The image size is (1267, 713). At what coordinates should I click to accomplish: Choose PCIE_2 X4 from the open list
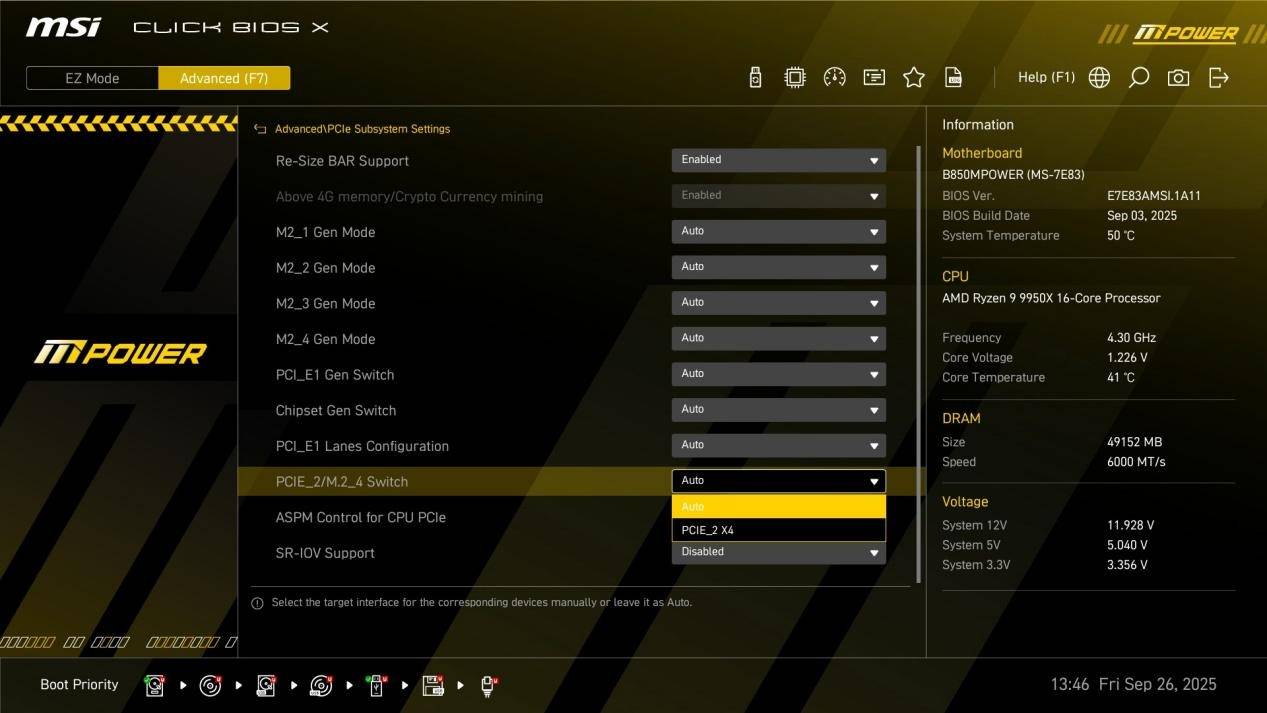coord(778,530)
